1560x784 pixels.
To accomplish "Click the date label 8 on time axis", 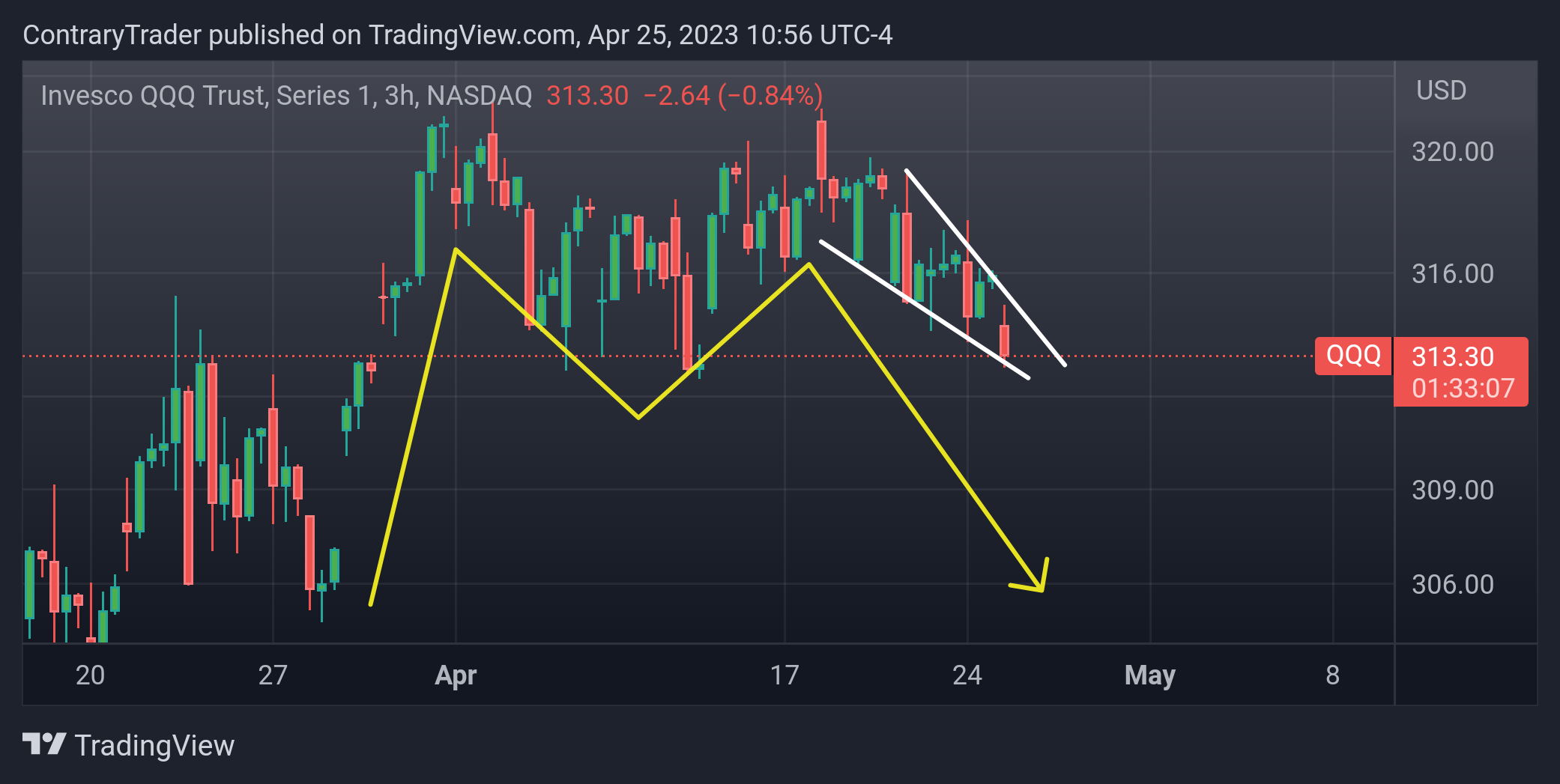I will point(1332,675).
